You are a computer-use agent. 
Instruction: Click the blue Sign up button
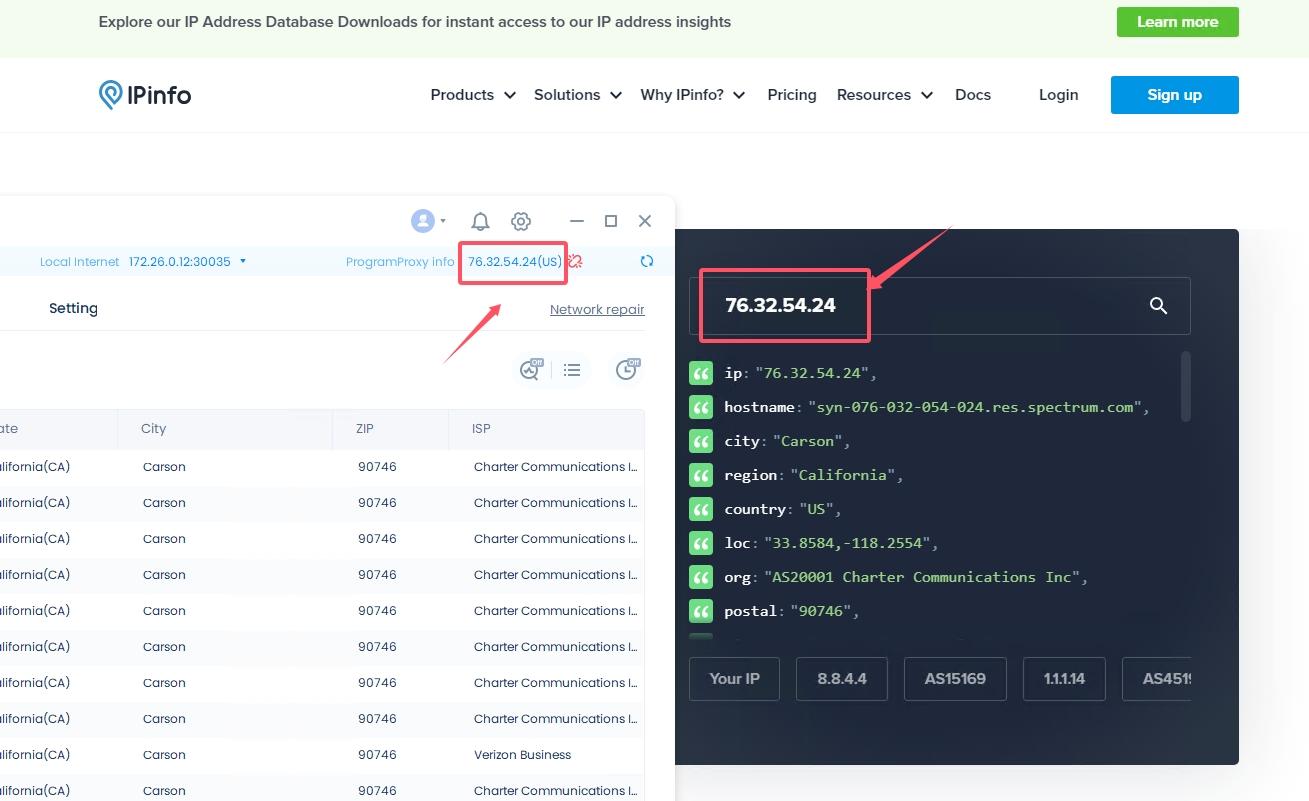point(1174,95)
